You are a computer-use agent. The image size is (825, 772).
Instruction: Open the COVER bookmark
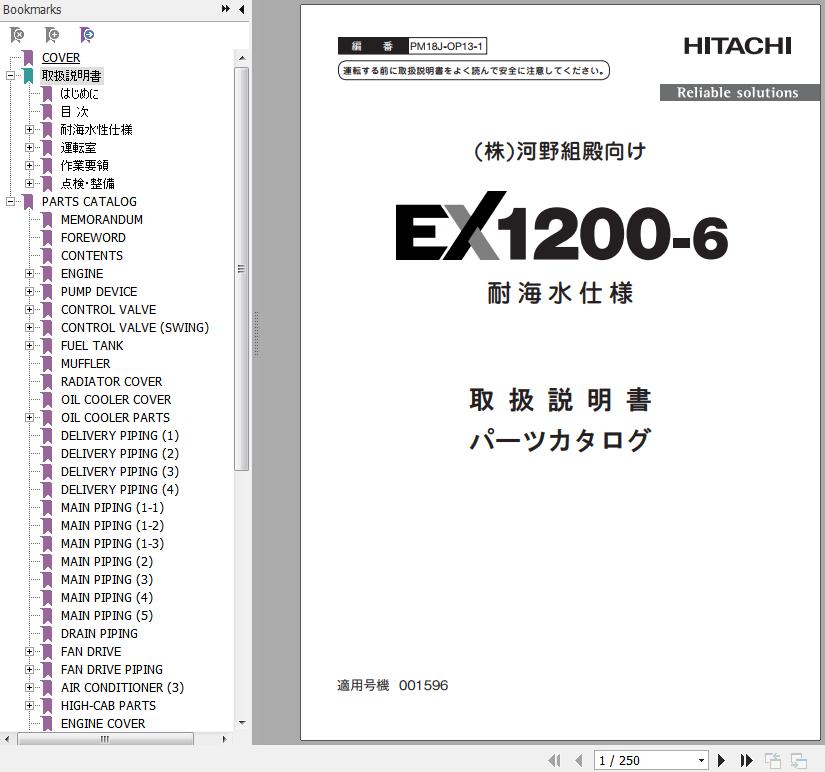61,58
